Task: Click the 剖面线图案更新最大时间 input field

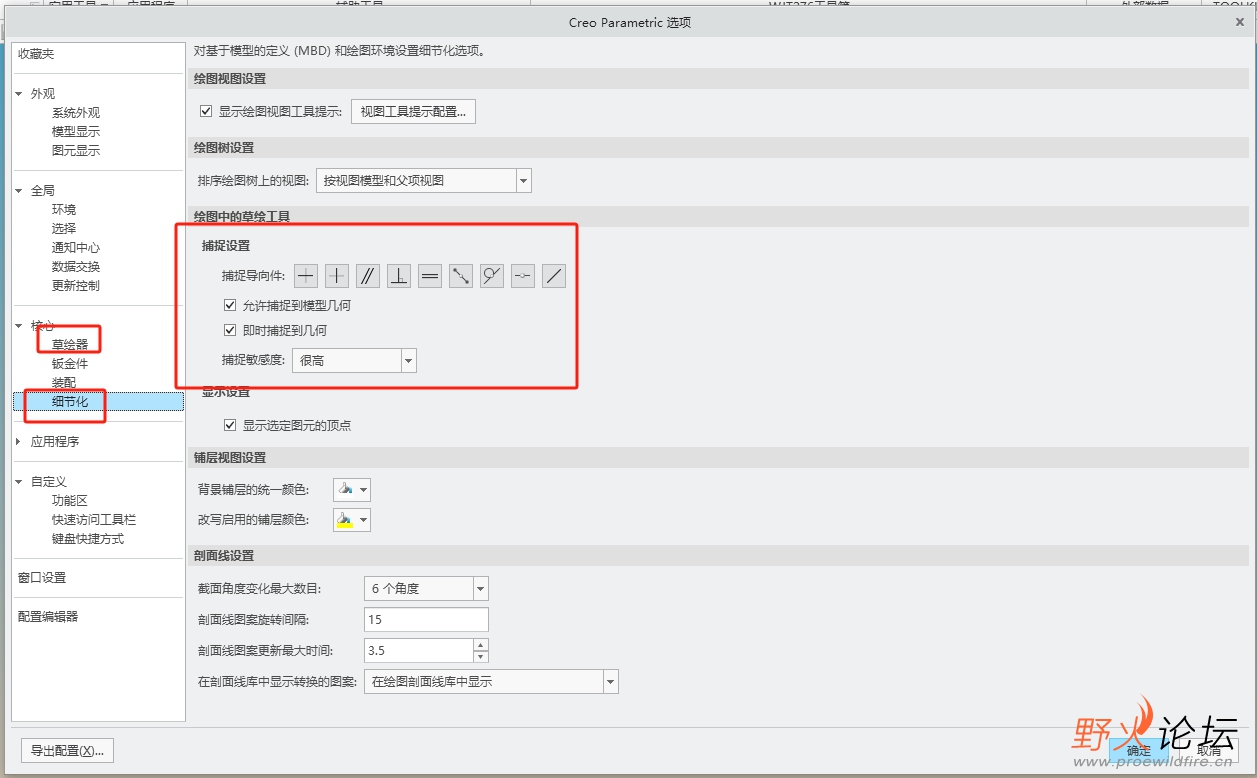Action: click(419, 651)
